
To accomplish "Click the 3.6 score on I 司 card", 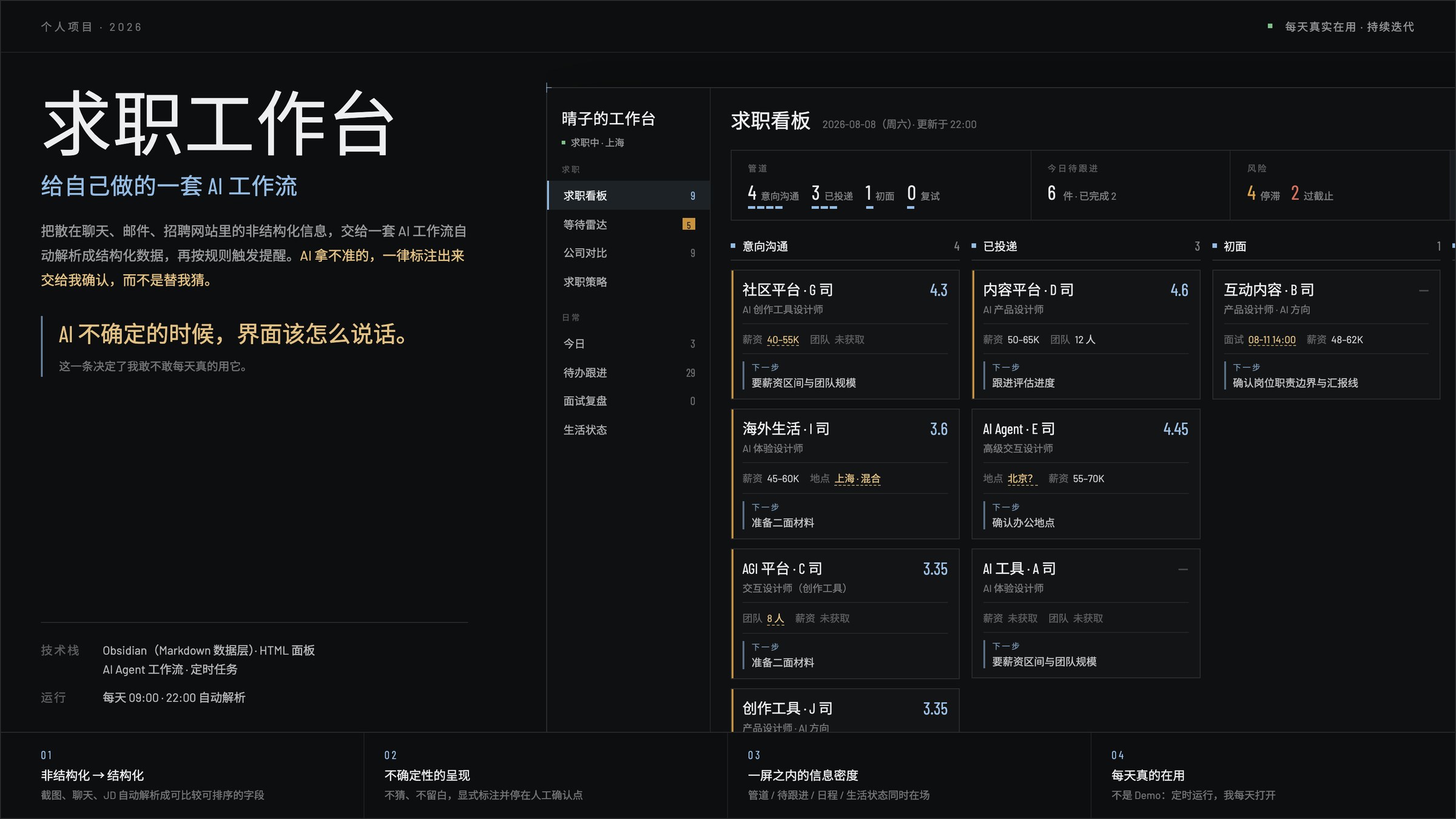I will 939,430.
